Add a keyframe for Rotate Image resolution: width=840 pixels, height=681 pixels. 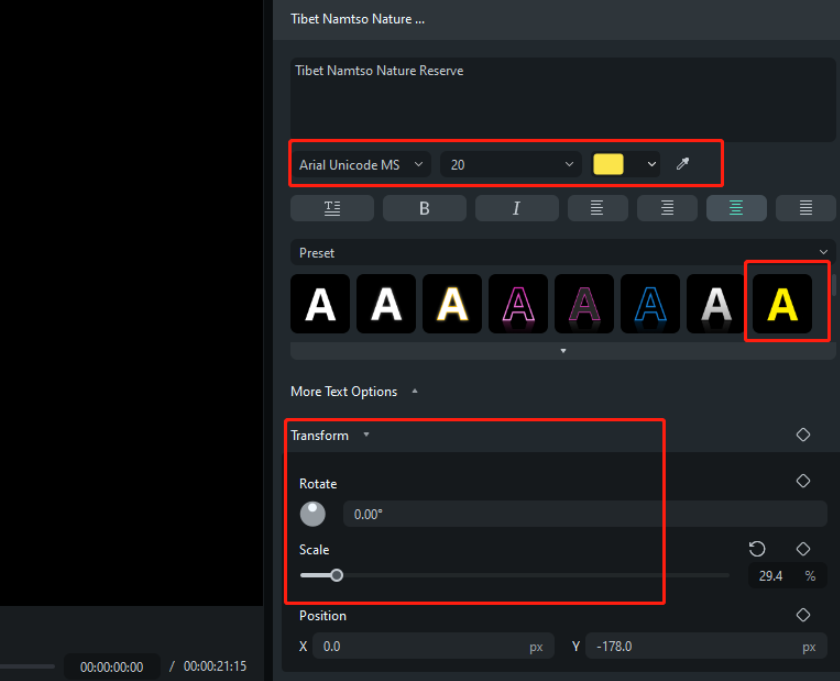[x=803, y=480]
